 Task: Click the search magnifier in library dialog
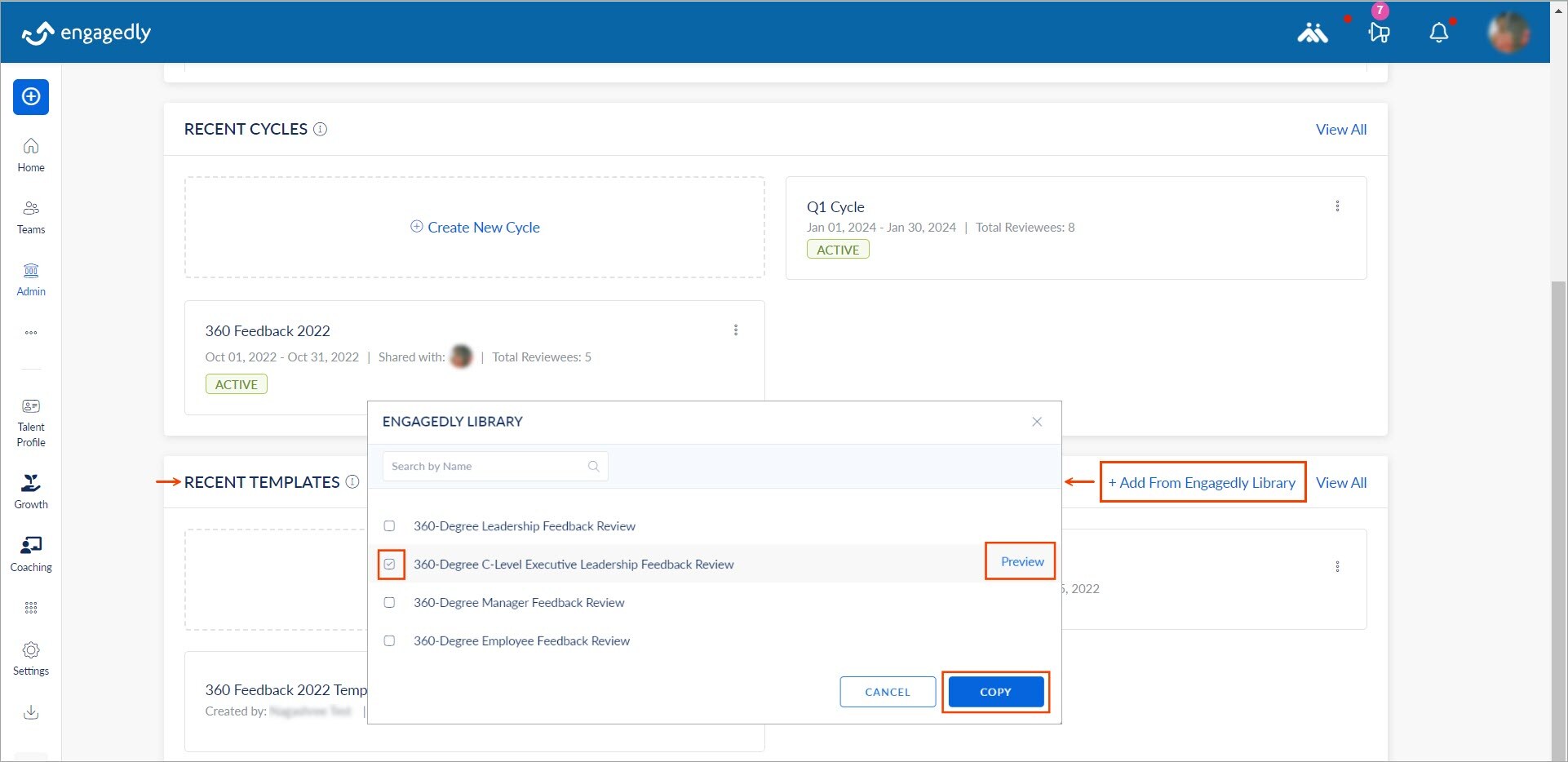coord(594,467)
